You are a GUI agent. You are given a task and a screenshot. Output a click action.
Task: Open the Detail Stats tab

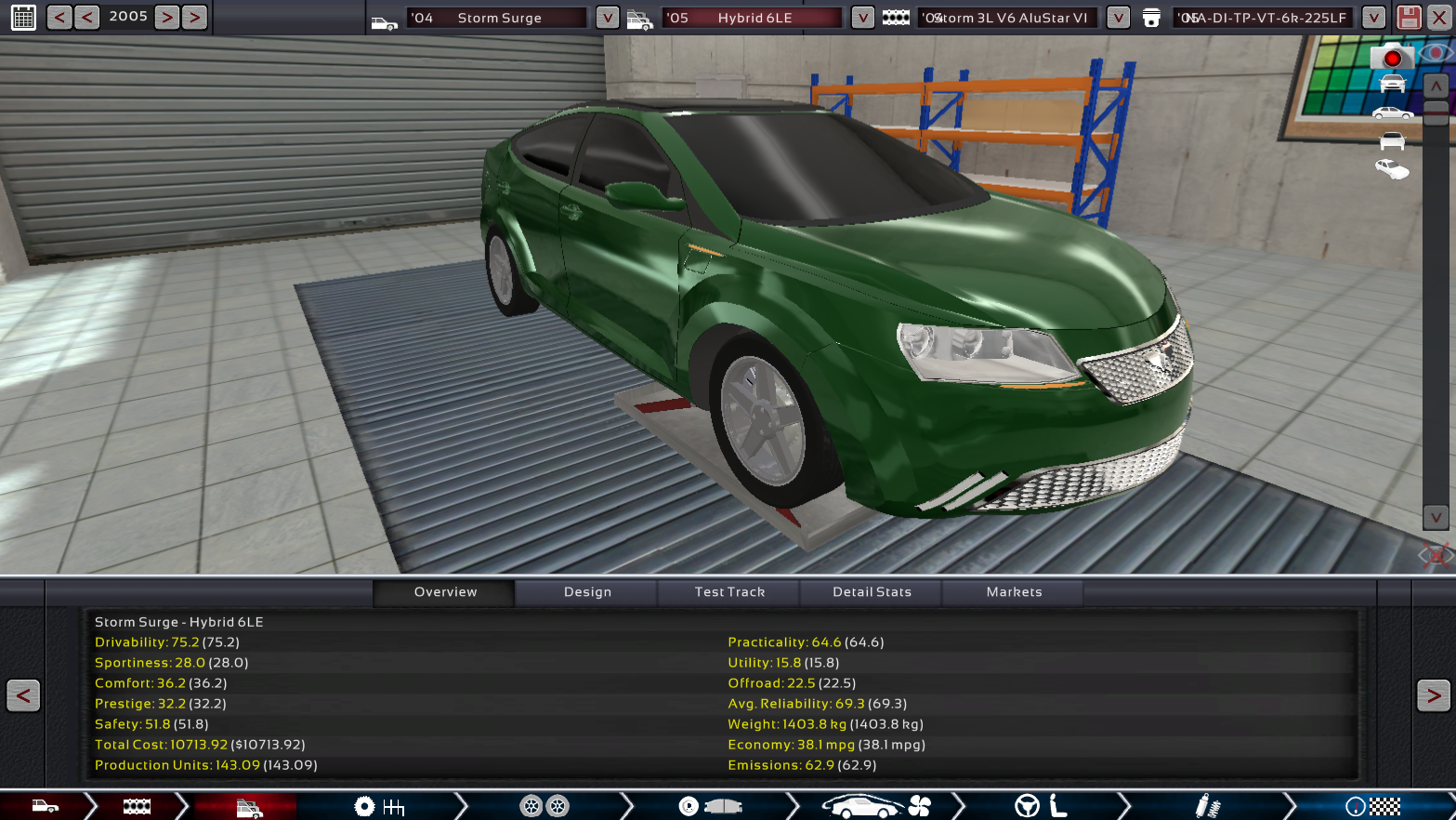[x=872, y=592]
